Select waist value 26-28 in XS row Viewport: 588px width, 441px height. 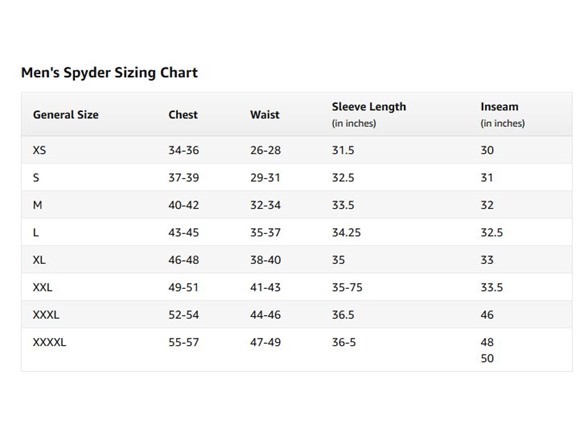click(x=265, y=150)
